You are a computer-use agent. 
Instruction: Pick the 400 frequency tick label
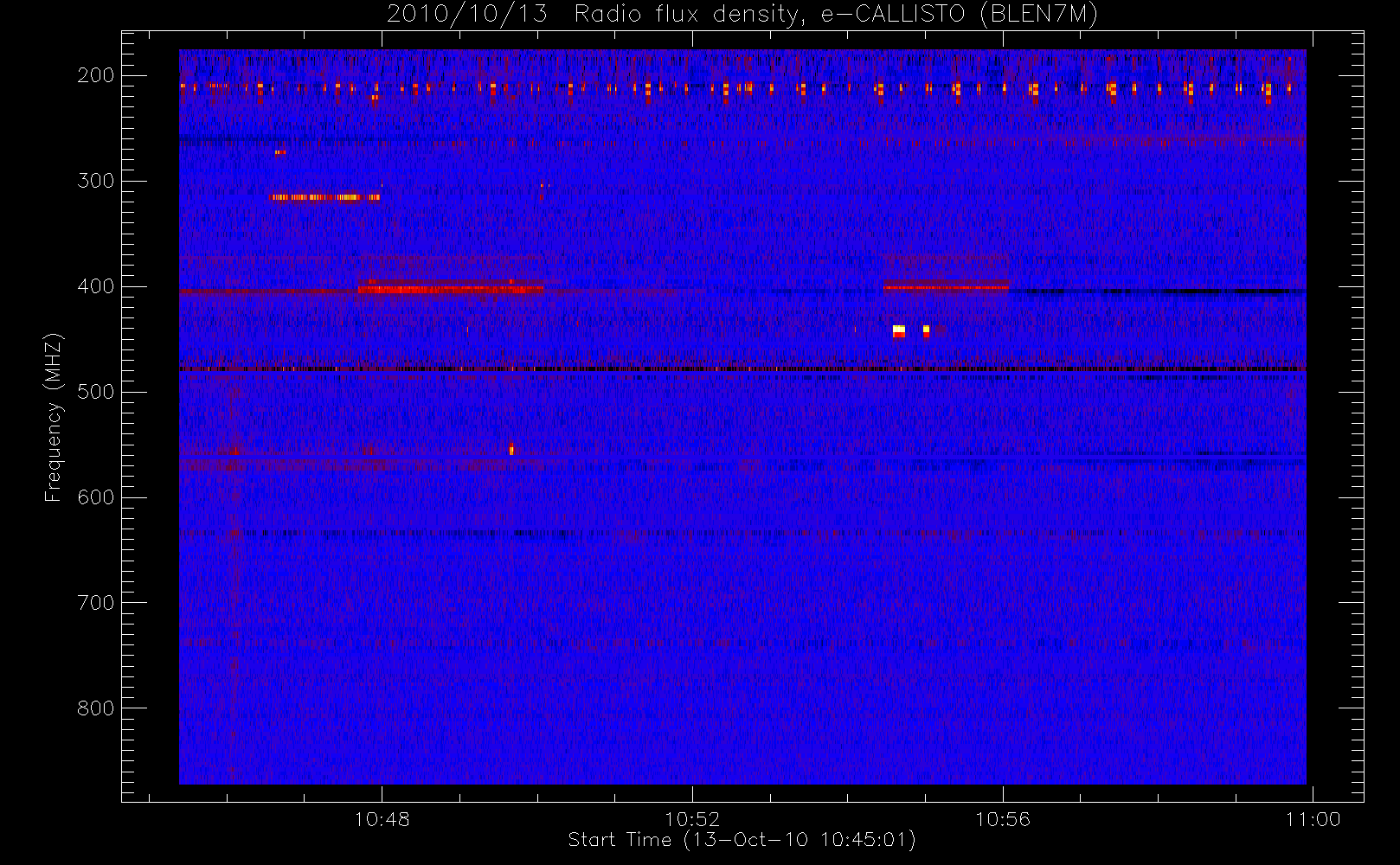tap(95, 286)
